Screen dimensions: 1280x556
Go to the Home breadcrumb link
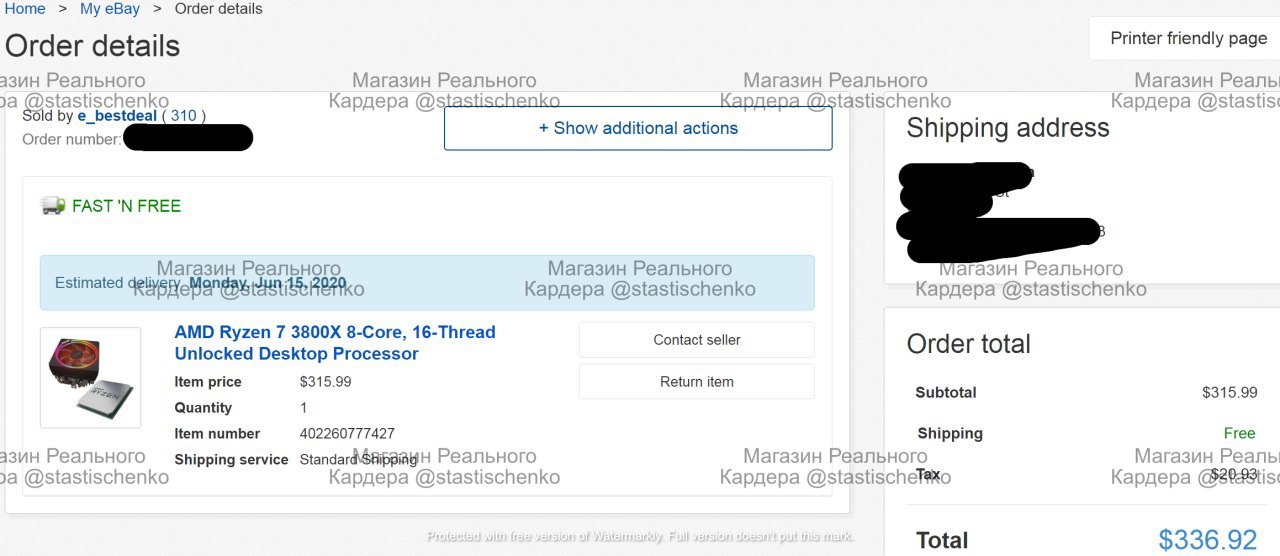(x=25, y=9)
